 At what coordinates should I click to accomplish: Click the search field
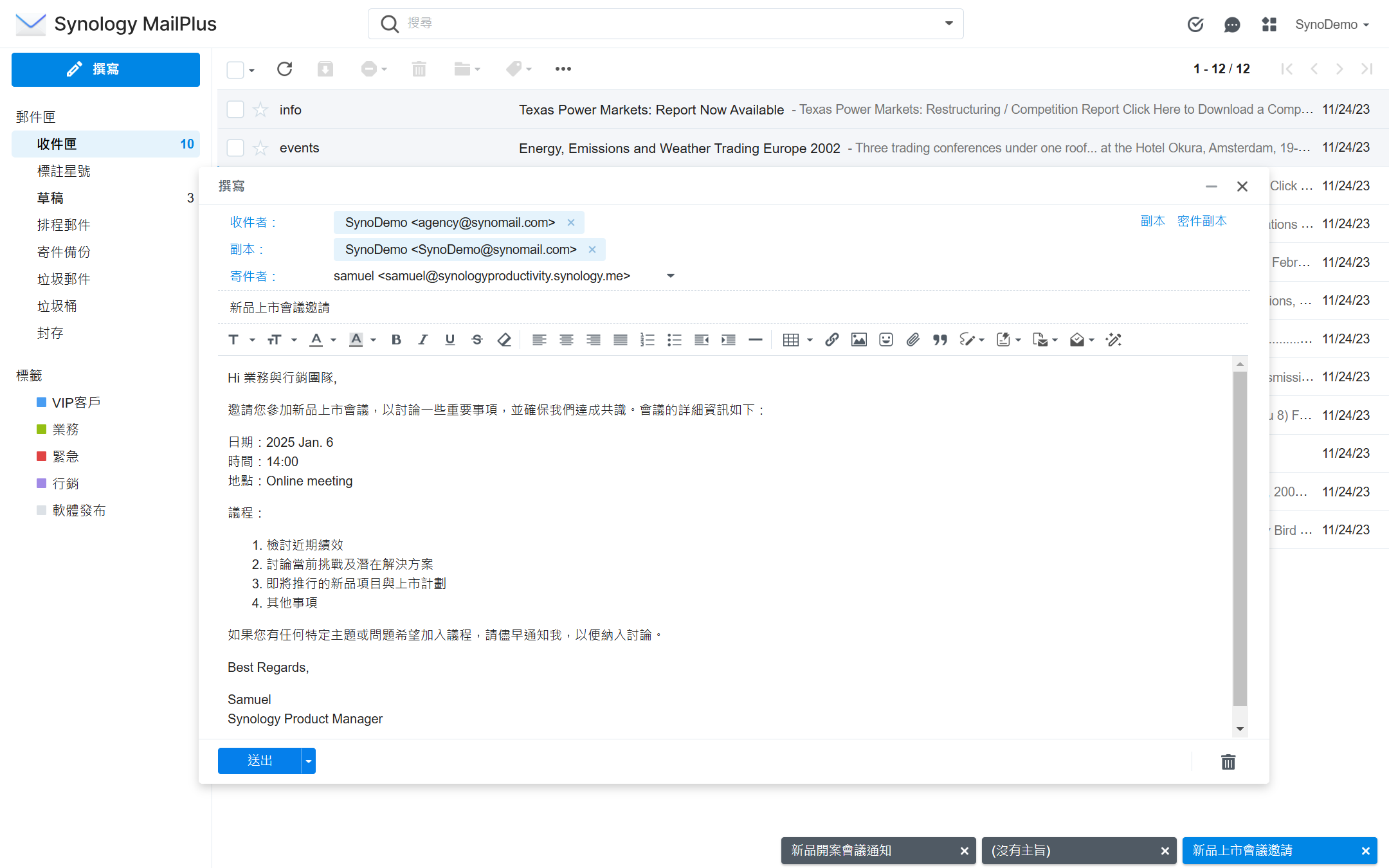(x=666, y=24)
